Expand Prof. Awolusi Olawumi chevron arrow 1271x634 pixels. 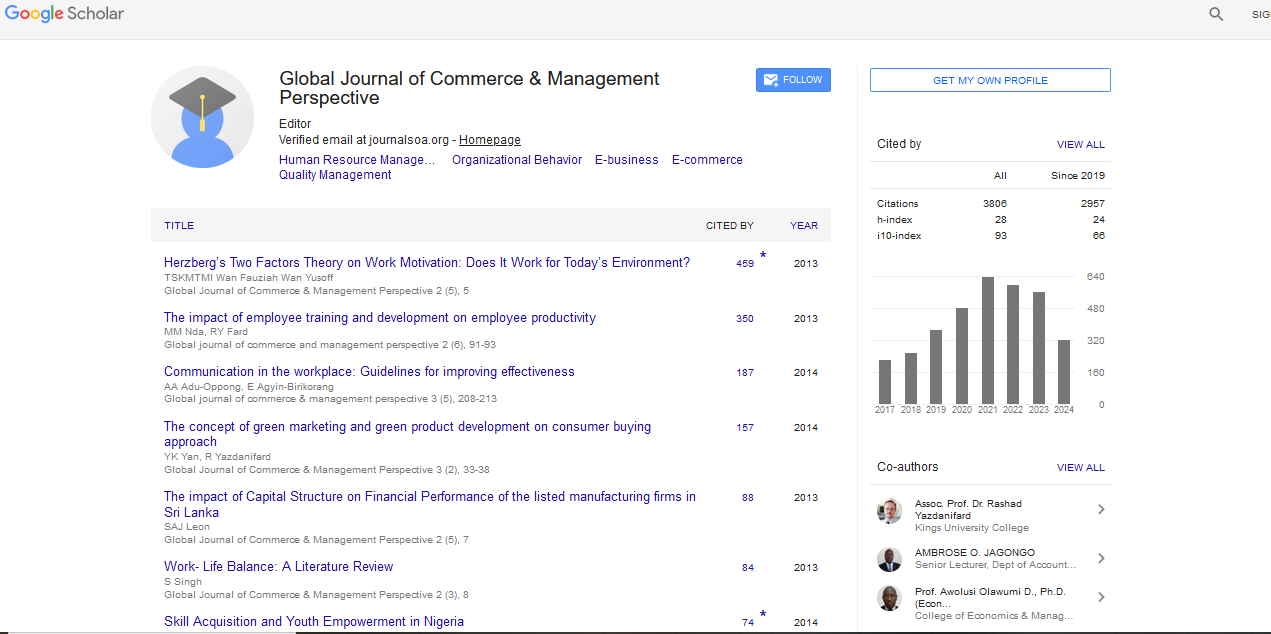click(1101, 598)
